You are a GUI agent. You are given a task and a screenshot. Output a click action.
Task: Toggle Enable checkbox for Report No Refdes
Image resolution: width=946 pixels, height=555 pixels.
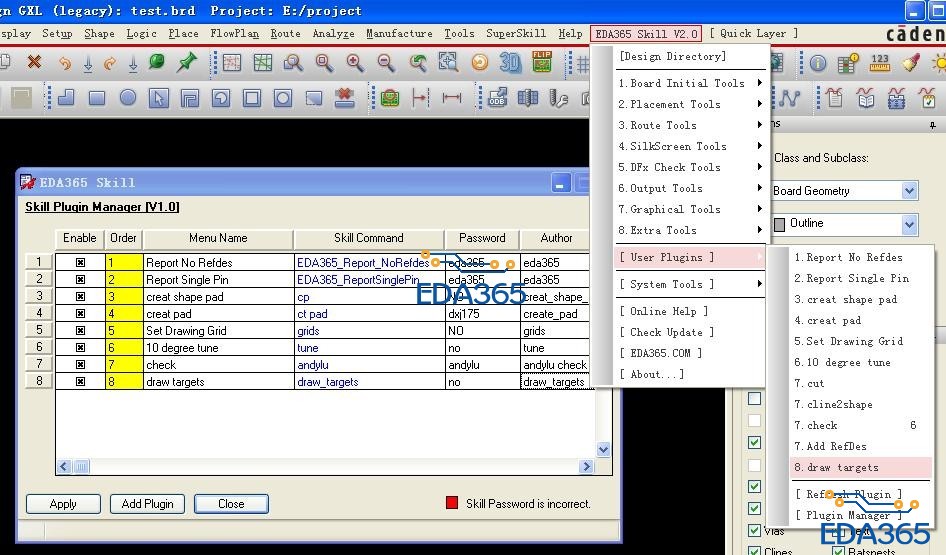(x=80, y=262)
